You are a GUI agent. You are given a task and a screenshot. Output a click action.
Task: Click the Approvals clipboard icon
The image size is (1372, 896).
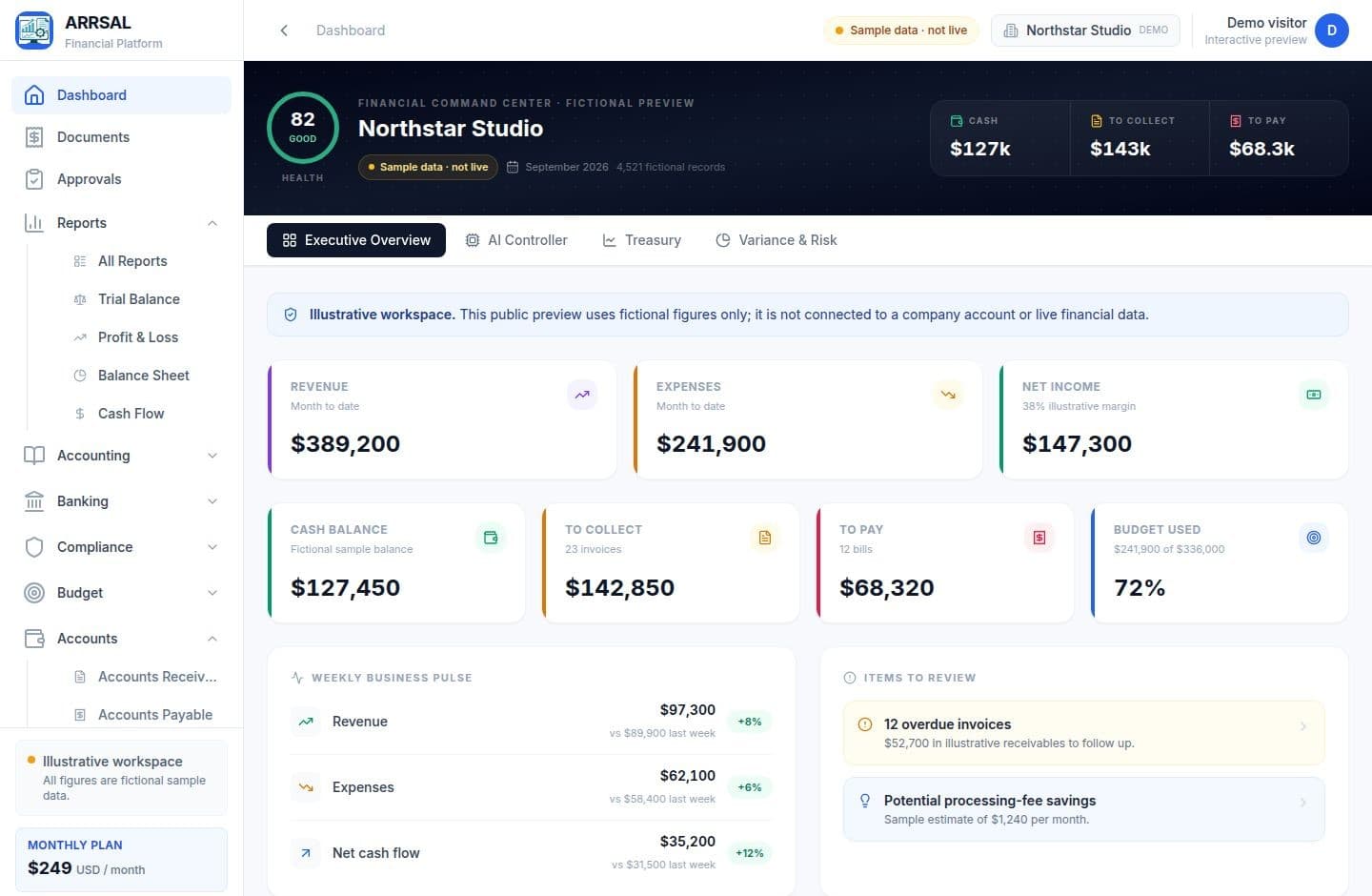pyautogui.click(x=34, y=179)
